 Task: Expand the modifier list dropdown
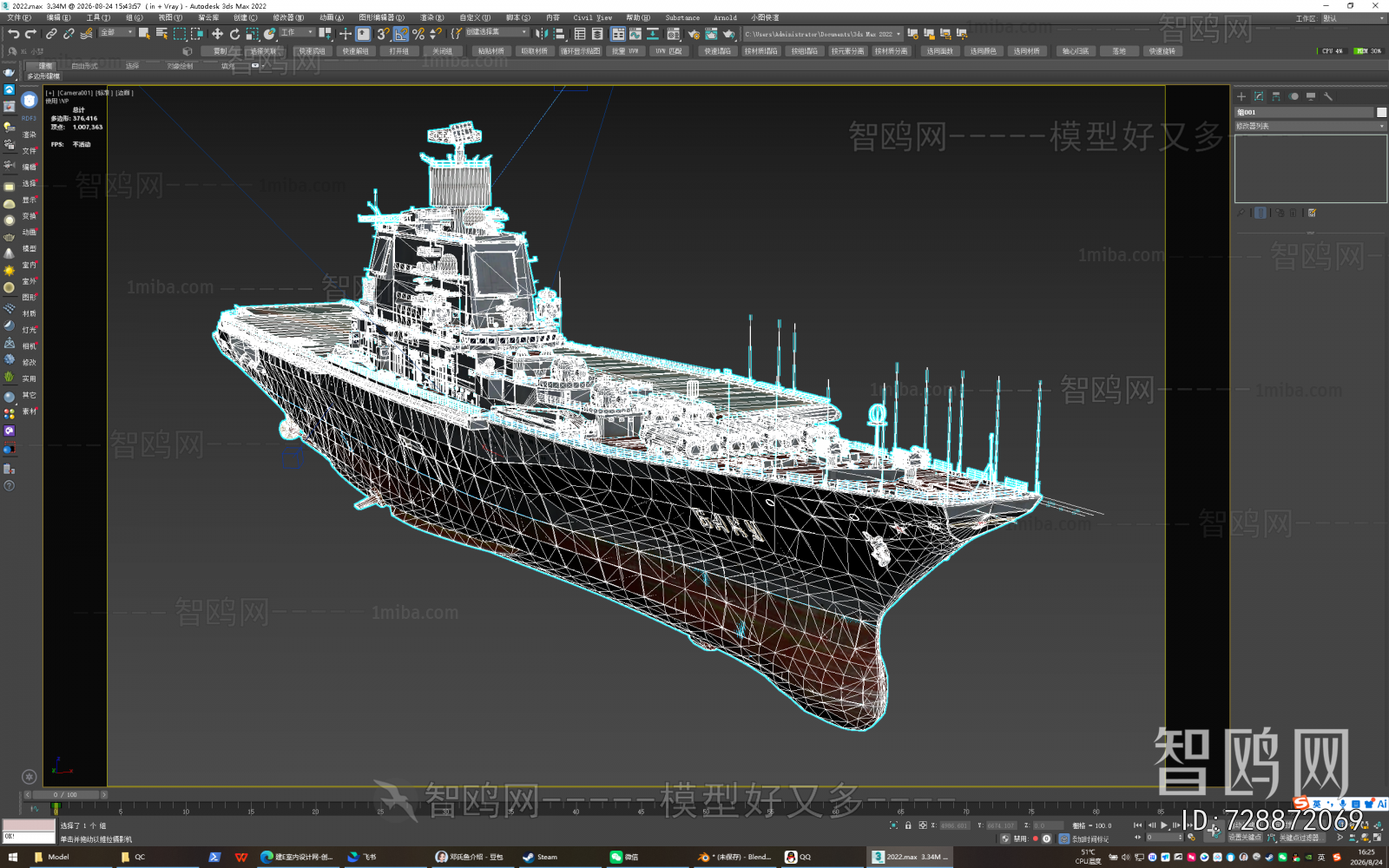[1310, 126]
